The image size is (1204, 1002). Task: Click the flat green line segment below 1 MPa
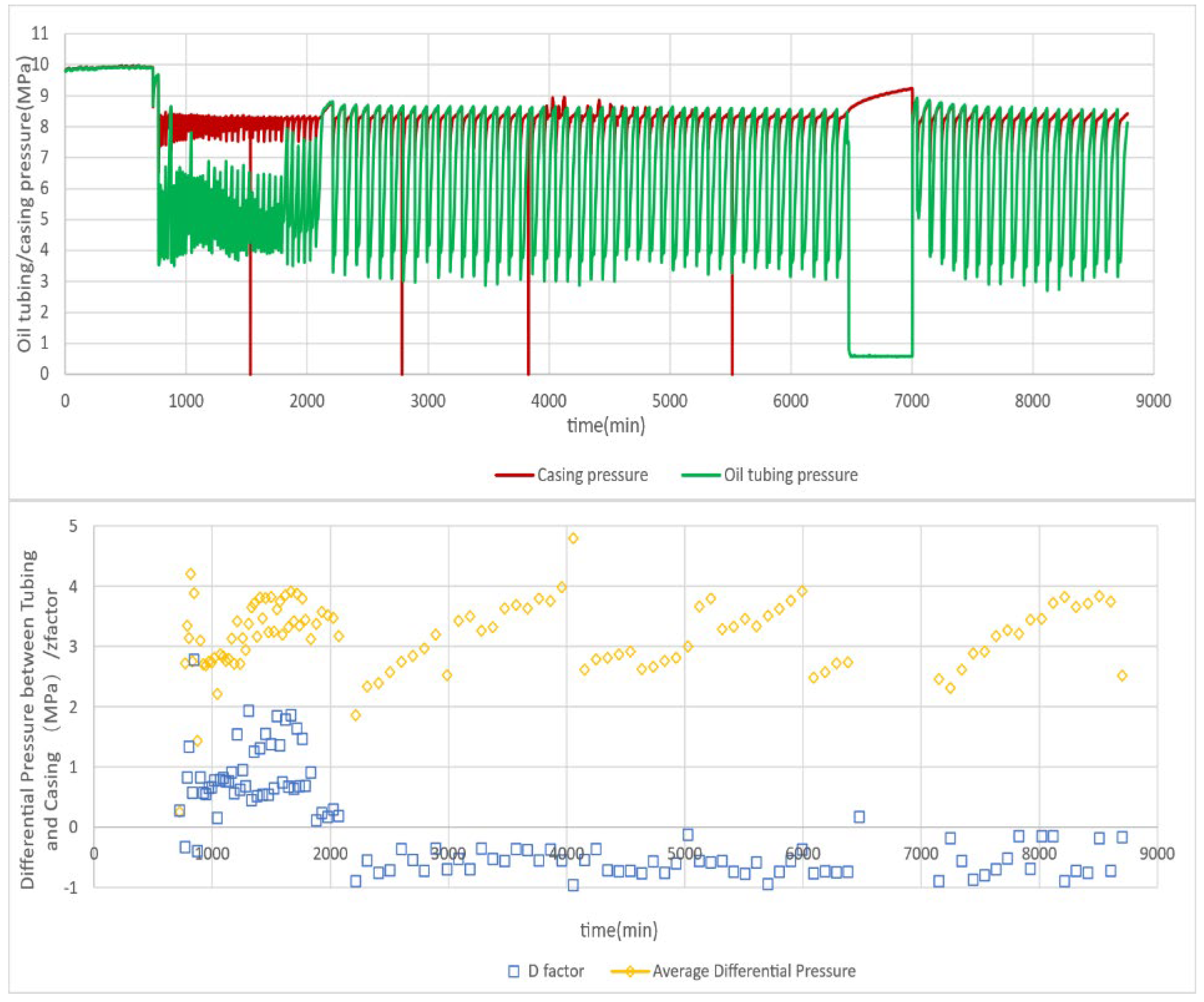[881, 356]
